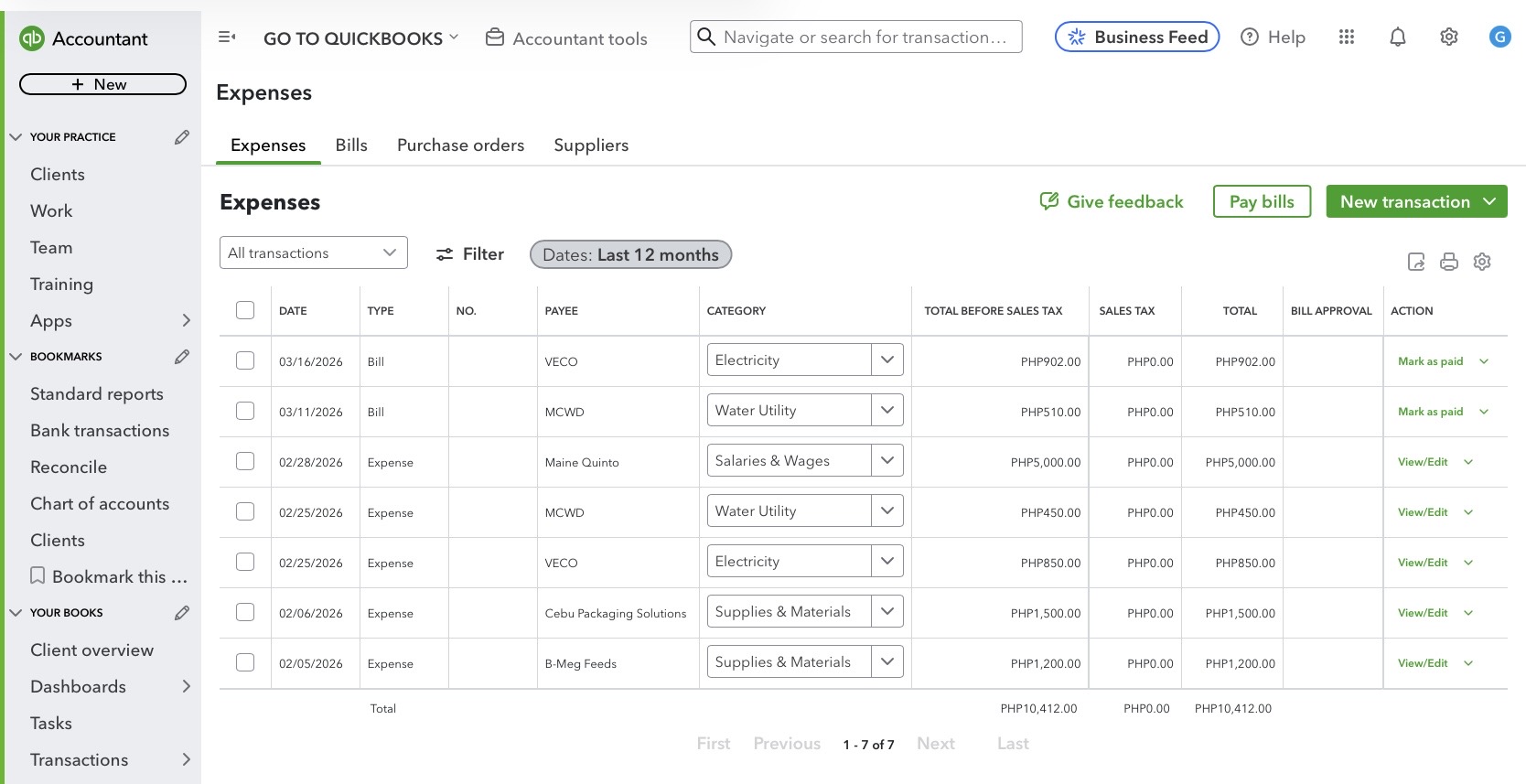Click the transaction search field
Viewport: 1526px width, 784px height.
tap(865, 38)
